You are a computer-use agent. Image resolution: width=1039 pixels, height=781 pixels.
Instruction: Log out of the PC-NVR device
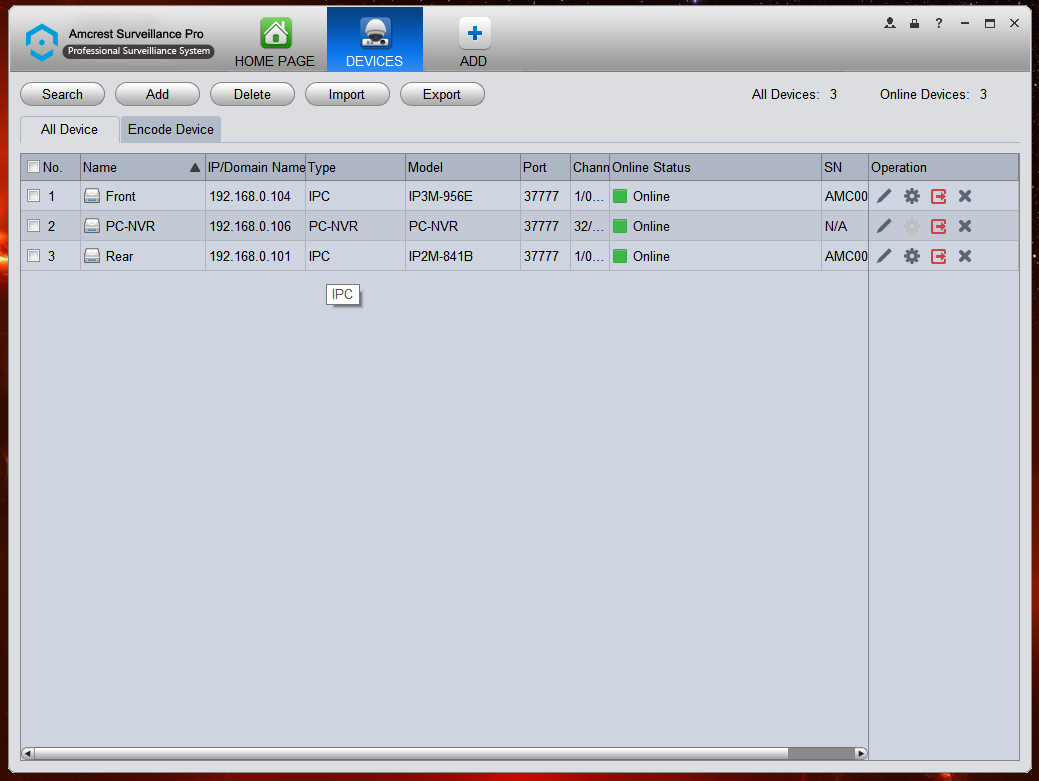pos(938,226)
